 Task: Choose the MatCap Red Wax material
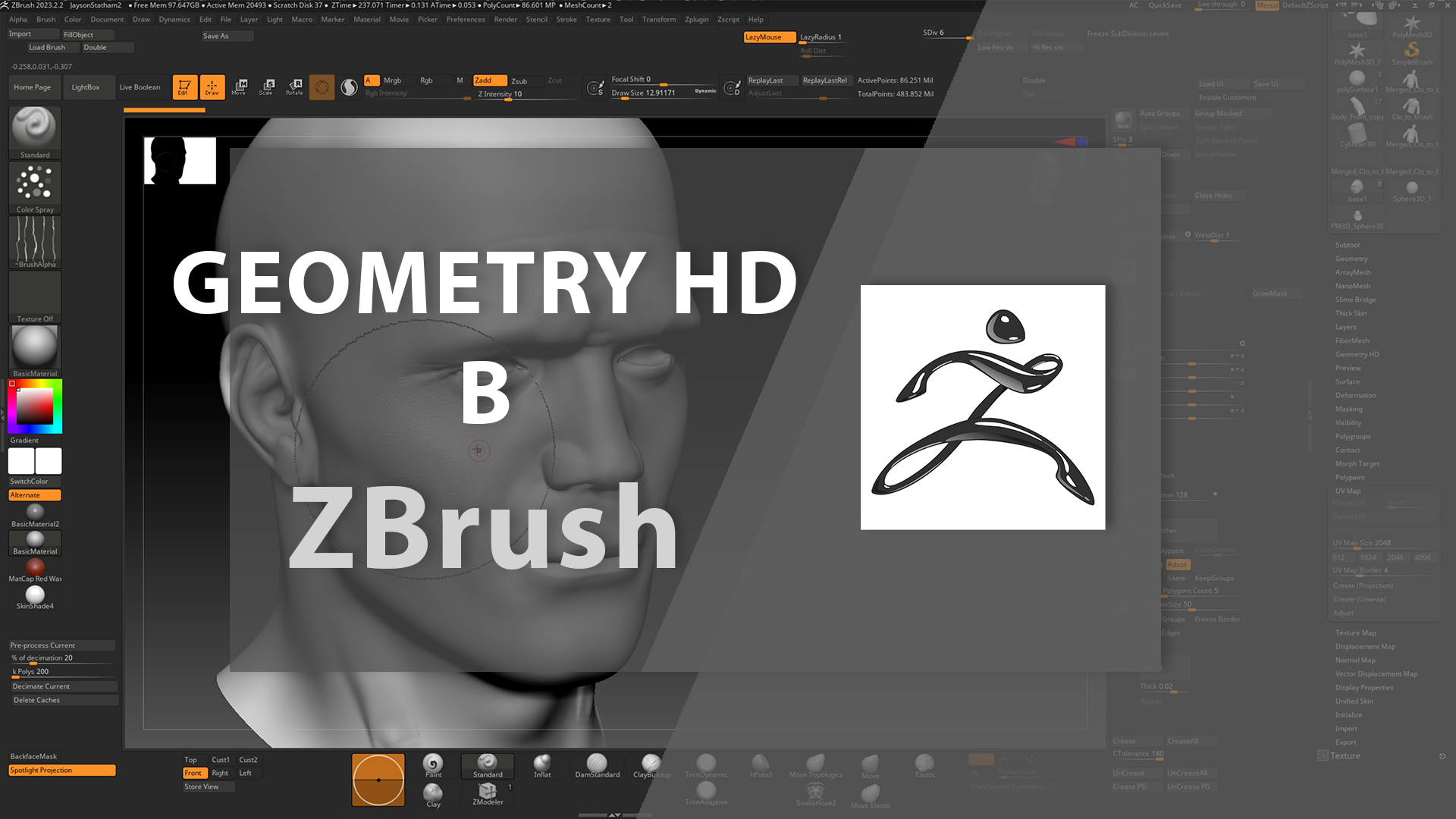click(35, 570)
